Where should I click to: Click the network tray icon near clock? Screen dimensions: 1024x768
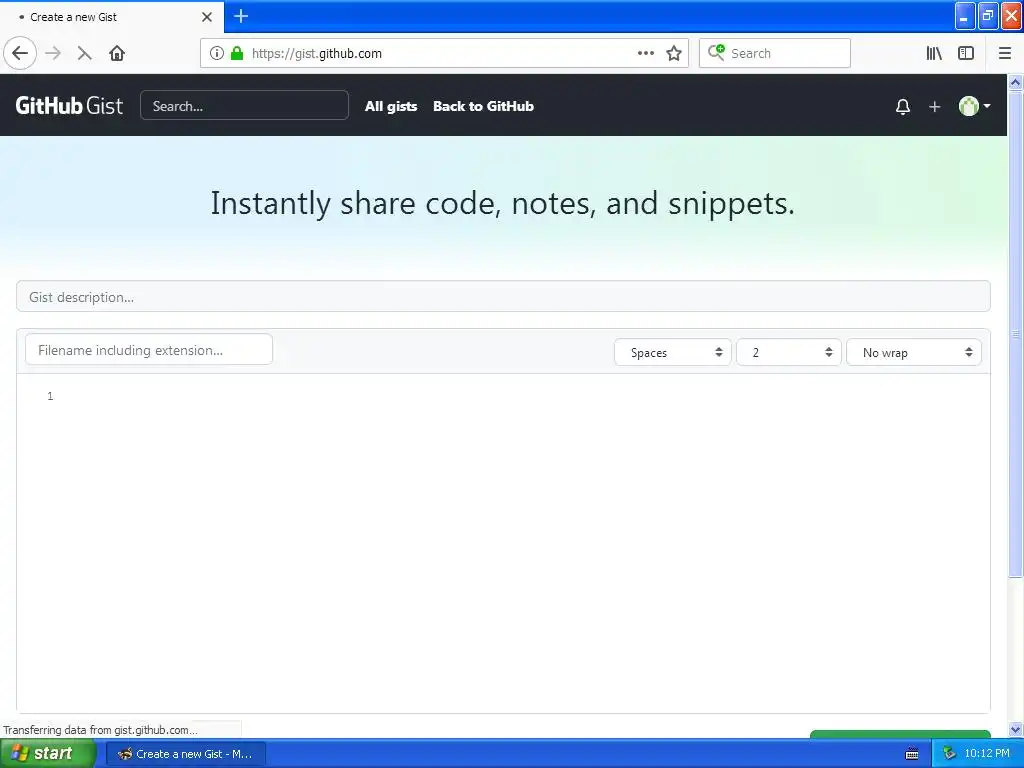pos(950,754)
